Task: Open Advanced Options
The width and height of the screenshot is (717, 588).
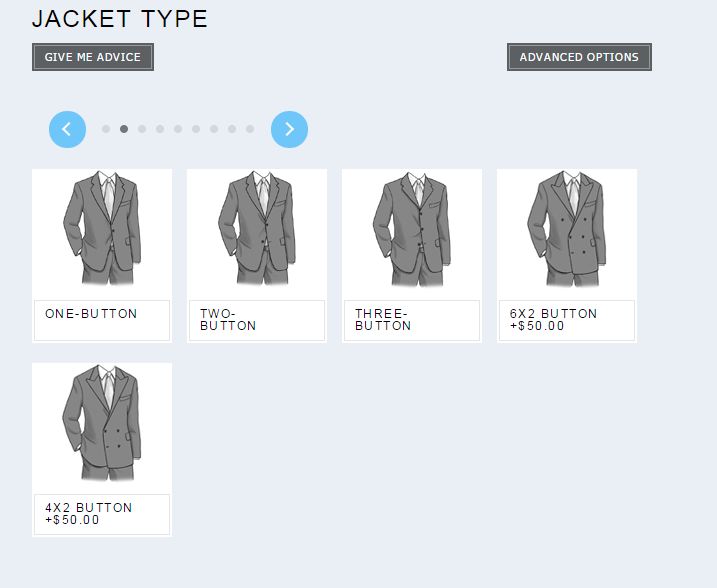Action: pos(579,57)
